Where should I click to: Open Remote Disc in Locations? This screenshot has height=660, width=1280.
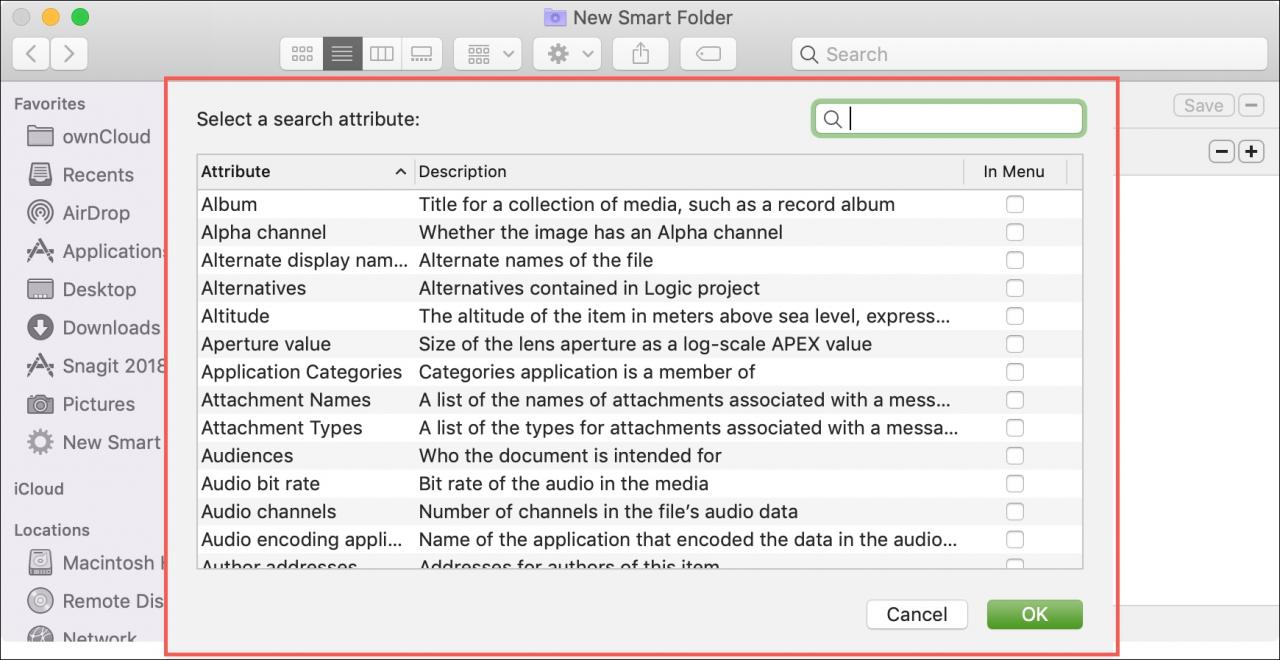click(x=94, y=601)
